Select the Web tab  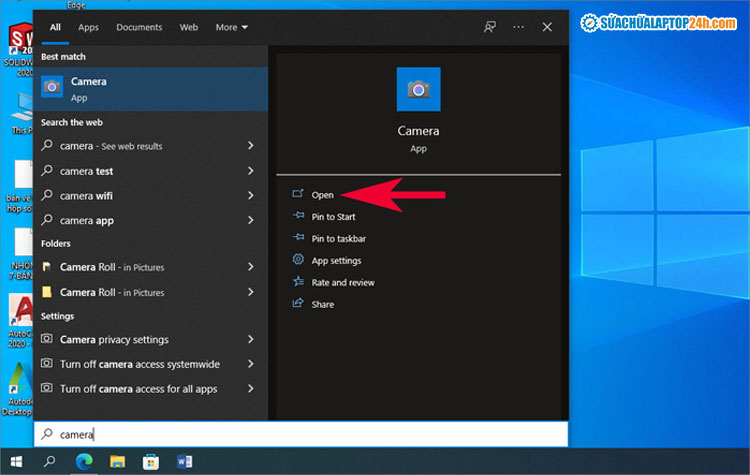pos(189,27)
